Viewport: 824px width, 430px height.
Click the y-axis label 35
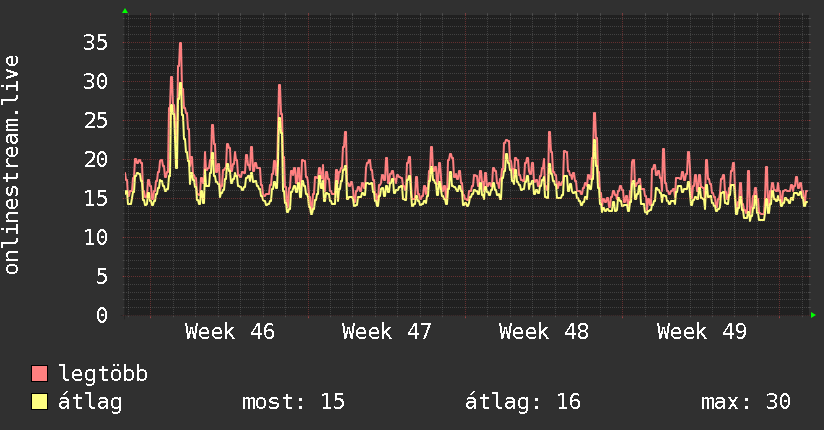pos(96,43)
